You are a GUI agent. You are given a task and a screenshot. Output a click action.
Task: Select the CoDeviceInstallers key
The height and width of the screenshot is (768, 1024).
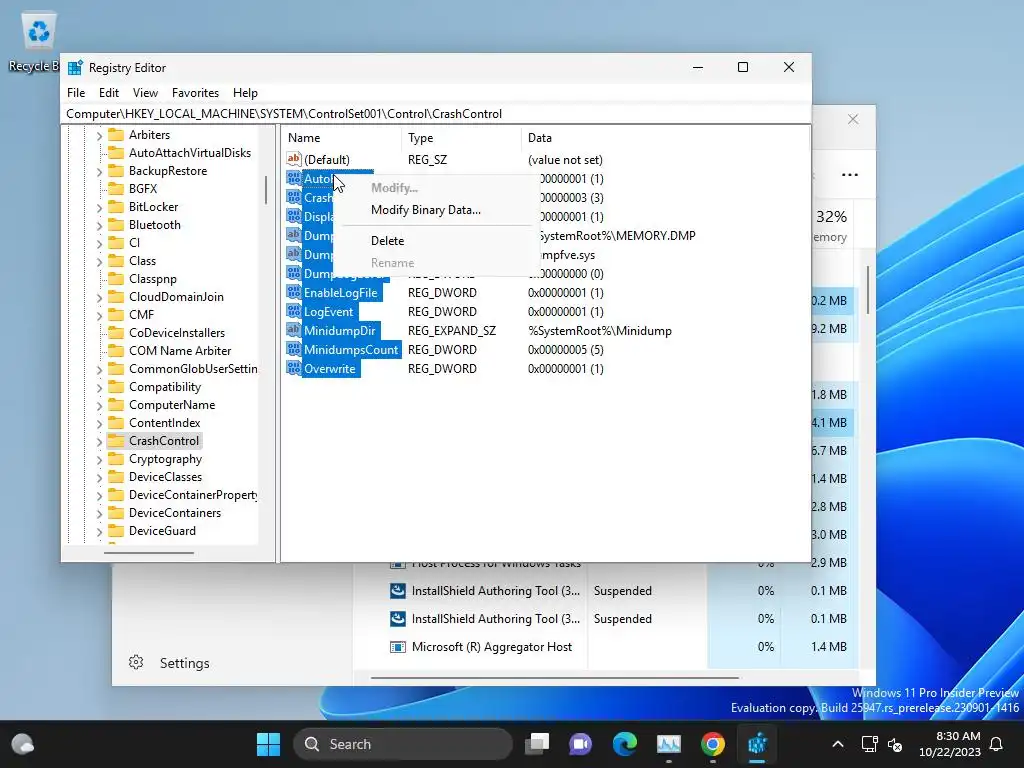(x=177, y=333)
